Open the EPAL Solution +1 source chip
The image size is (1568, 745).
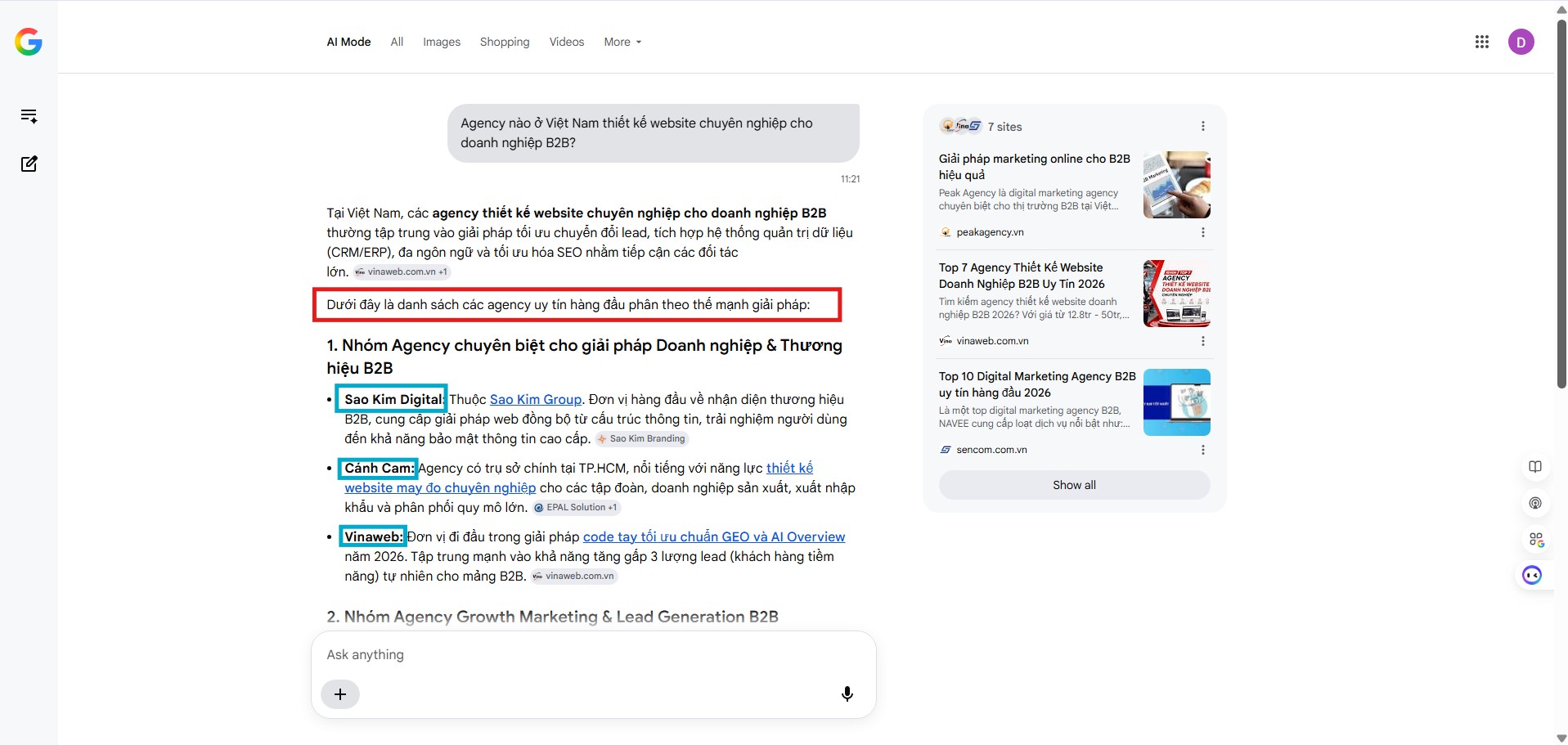[576, 507]
